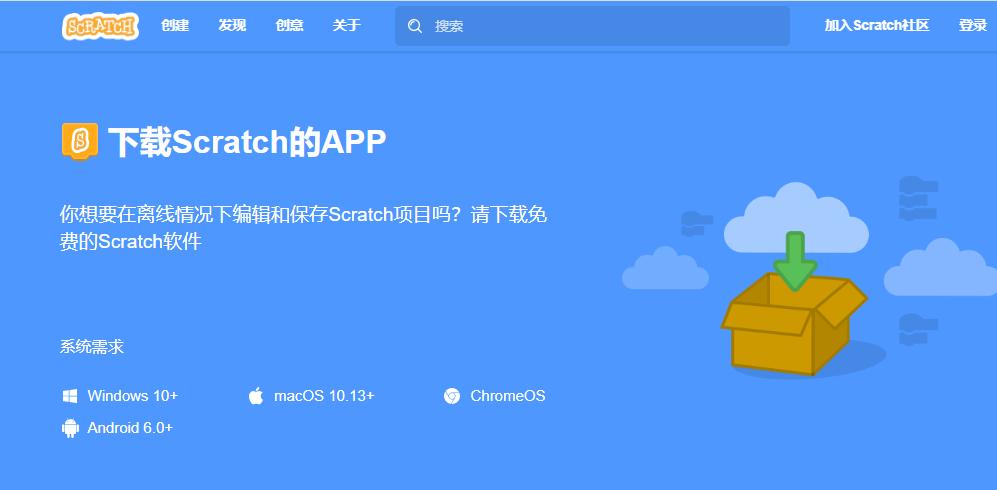The height and width of the screenshot is (490, 997).
Task: Focus the 搜索 search field
Action: coord(592,26)
